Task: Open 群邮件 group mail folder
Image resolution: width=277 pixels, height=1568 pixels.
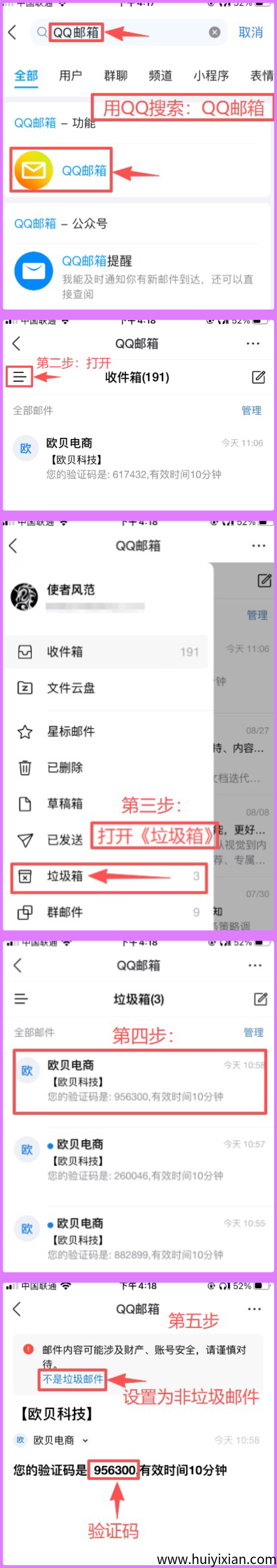Action: (108, 911)
